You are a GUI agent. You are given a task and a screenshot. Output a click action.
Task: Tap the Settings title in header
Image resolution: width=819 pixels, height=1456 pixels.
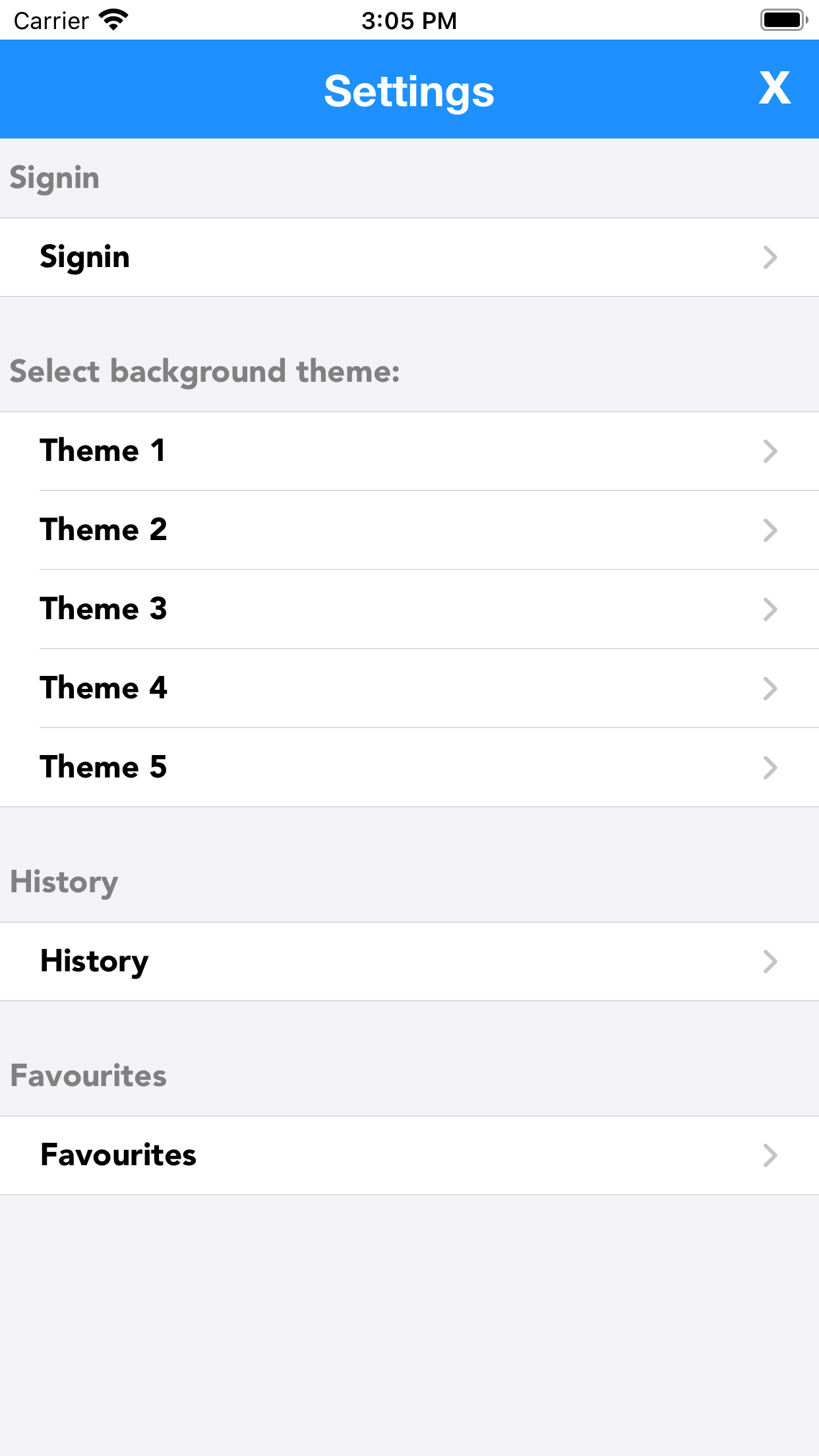click(409, 91)
